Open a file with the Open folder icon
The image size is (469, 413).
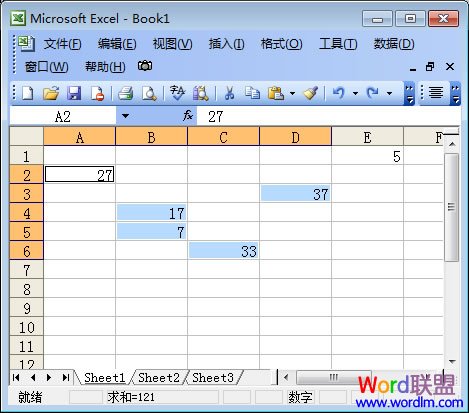[x=51, y=93]
